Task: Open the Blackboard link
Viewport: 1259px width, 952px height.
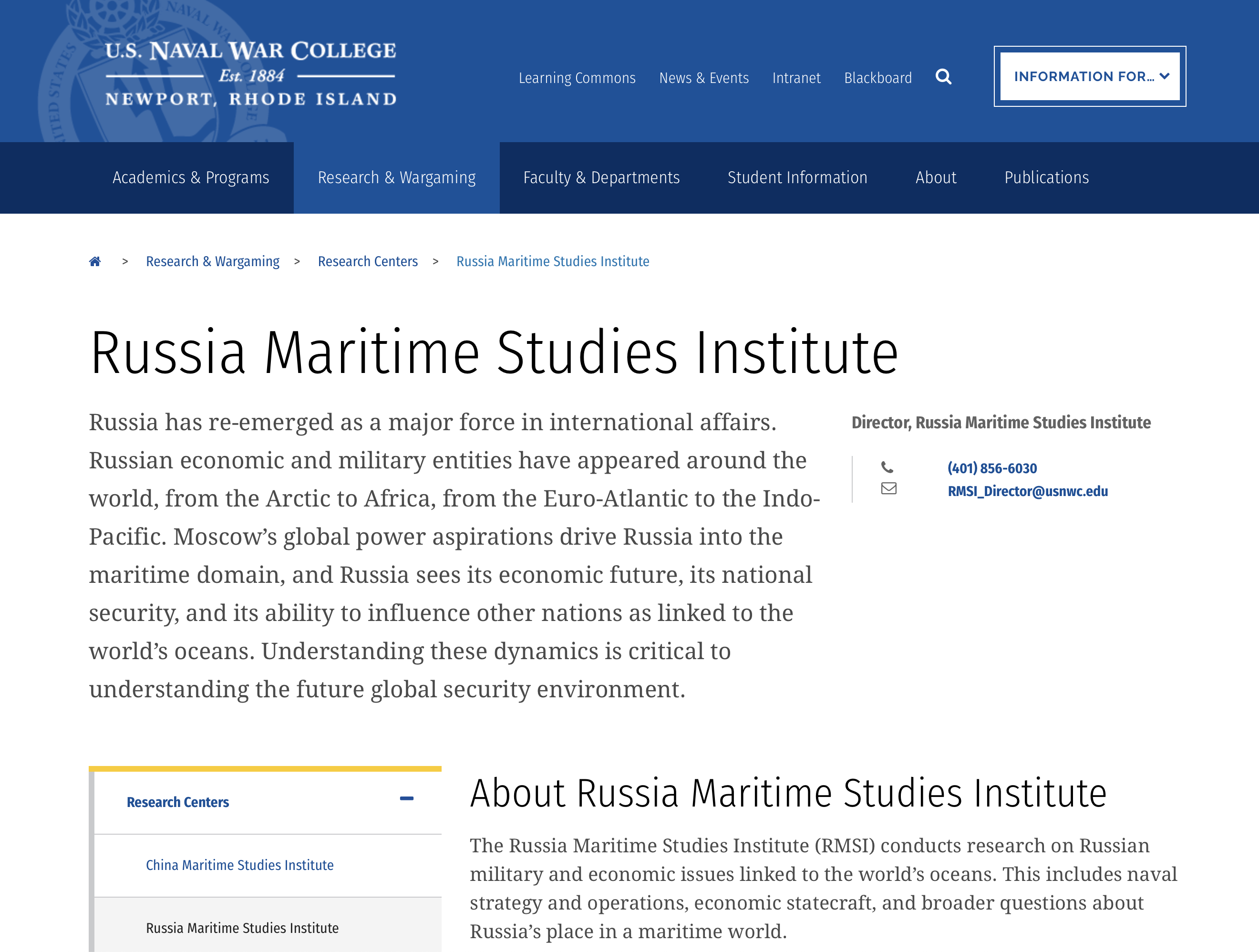Action: point(877,78)
